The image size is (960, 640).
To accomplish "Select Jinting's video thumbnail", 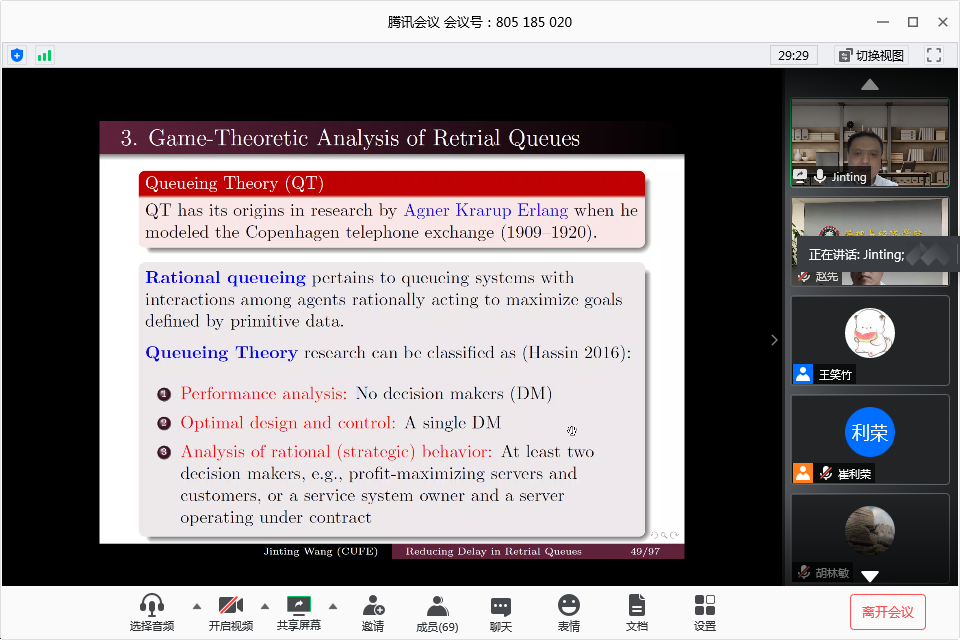I will 870,142.
